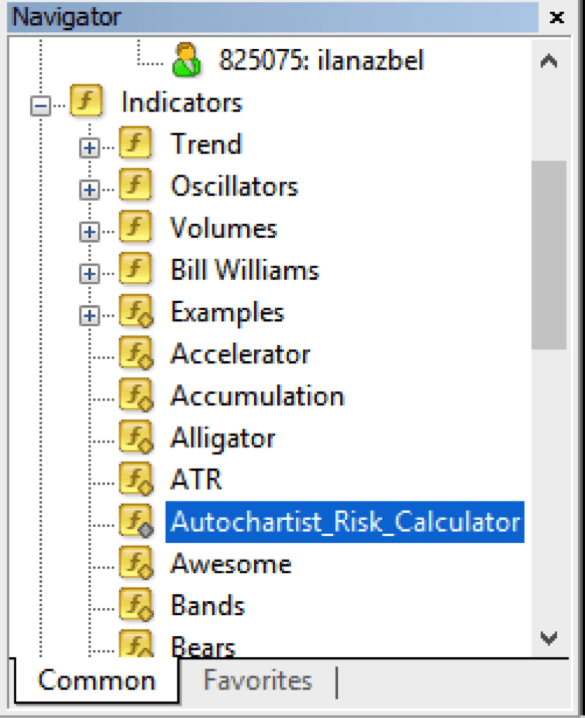This screenshot has width=585, height=718.
Task: Select the Common tab
Action: [x=97, y=680]
